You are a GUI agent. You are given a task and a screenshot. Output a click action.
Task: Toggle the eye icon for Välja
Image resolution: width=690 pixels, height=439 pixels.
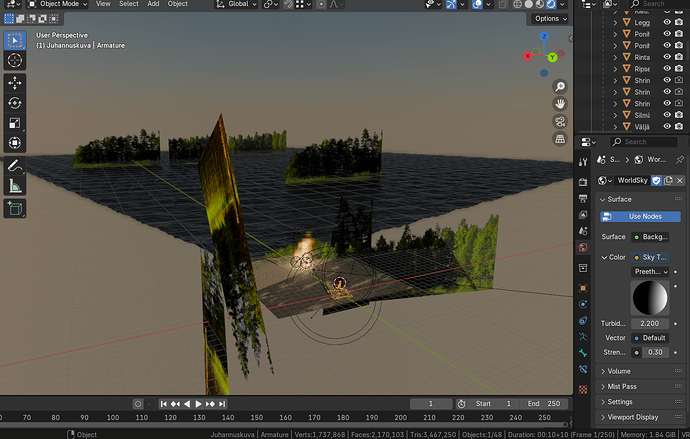667,126
